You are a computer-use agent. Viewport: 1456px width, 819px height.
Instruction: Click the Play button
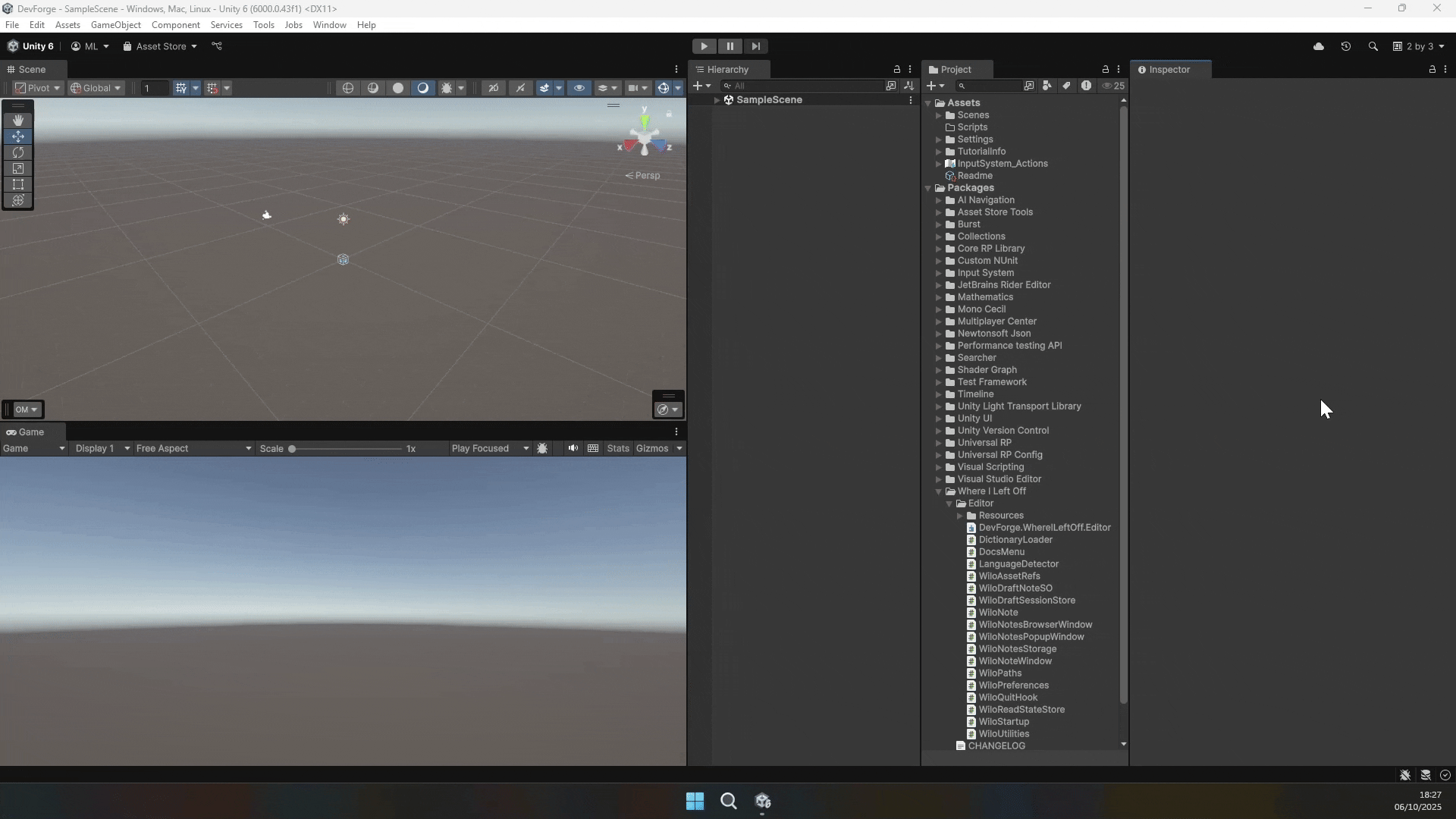(704, 46)
